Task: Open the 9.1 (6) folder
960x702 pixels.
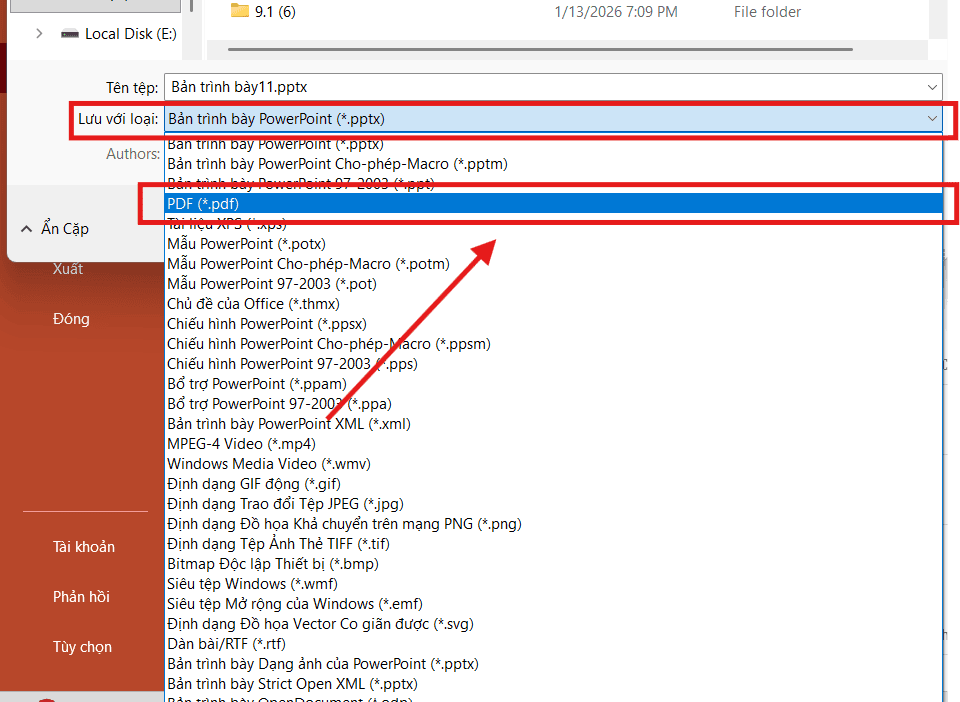Action: point(275,12)
